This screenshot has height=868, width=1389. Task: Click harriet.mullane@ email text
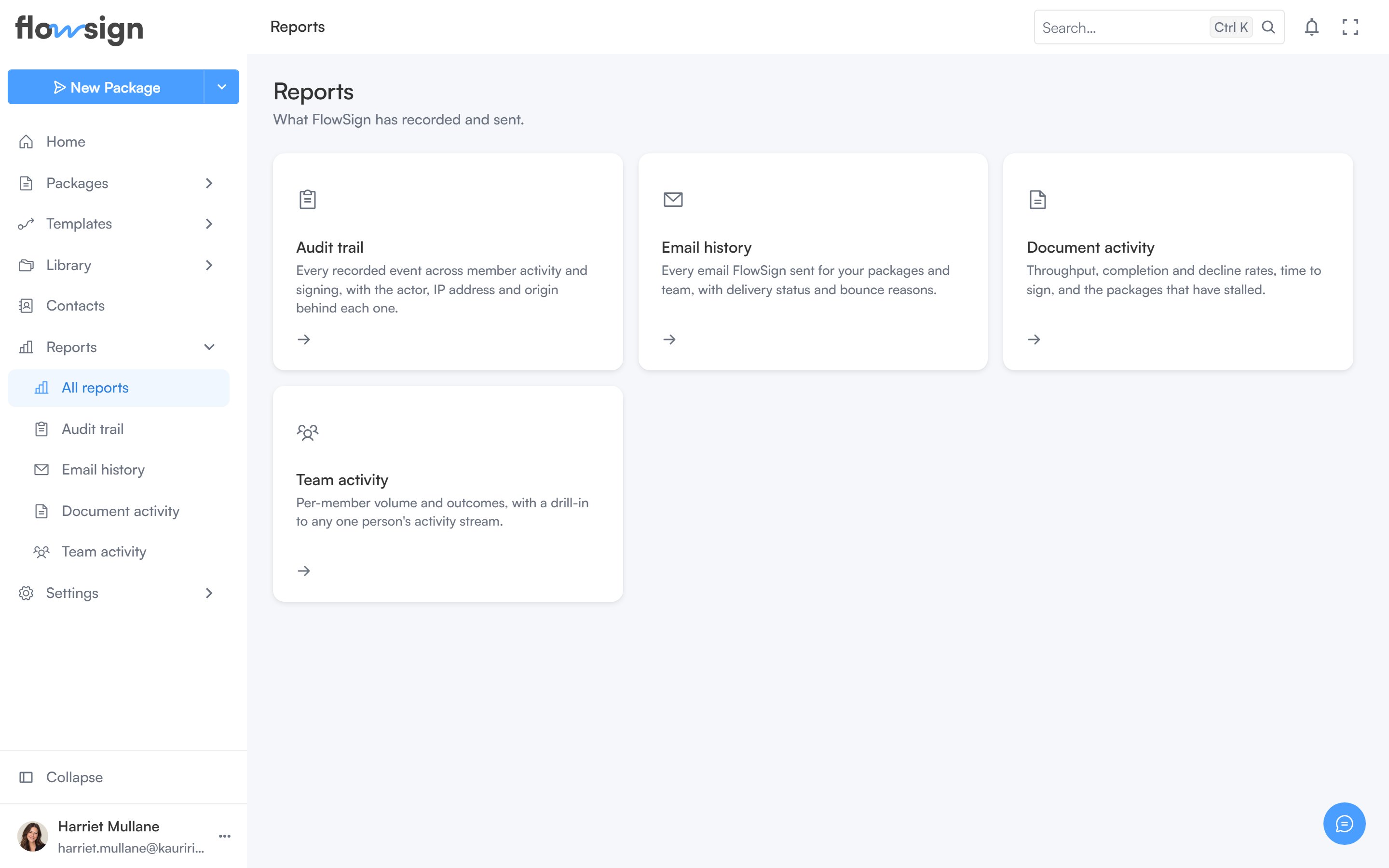point(131,848)
